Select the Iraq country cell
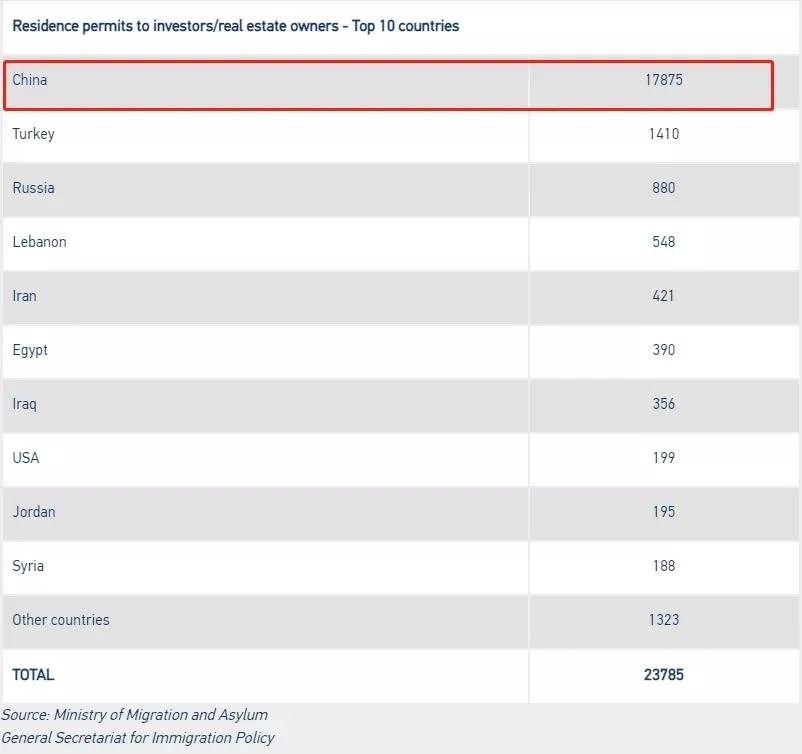The height and width of the screenshot is (754, 802). coord(24,404)
